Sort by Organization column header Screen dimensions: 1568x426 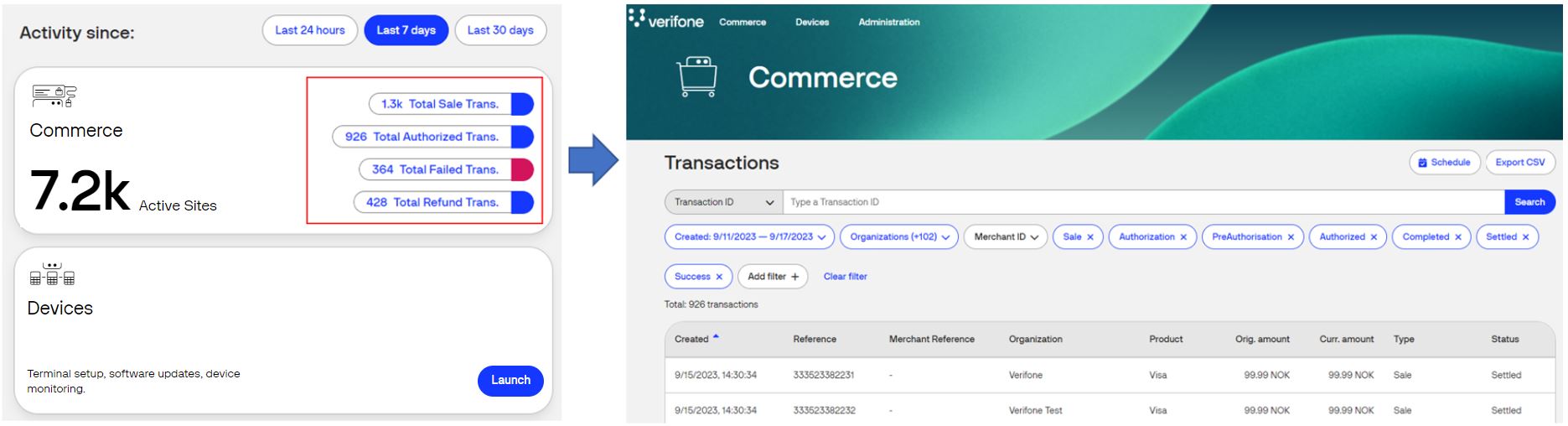(x=1035, y=340)
